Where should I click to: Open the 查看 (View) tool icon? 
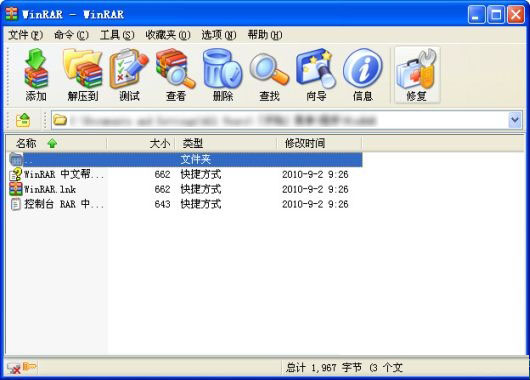coord(176,75)
